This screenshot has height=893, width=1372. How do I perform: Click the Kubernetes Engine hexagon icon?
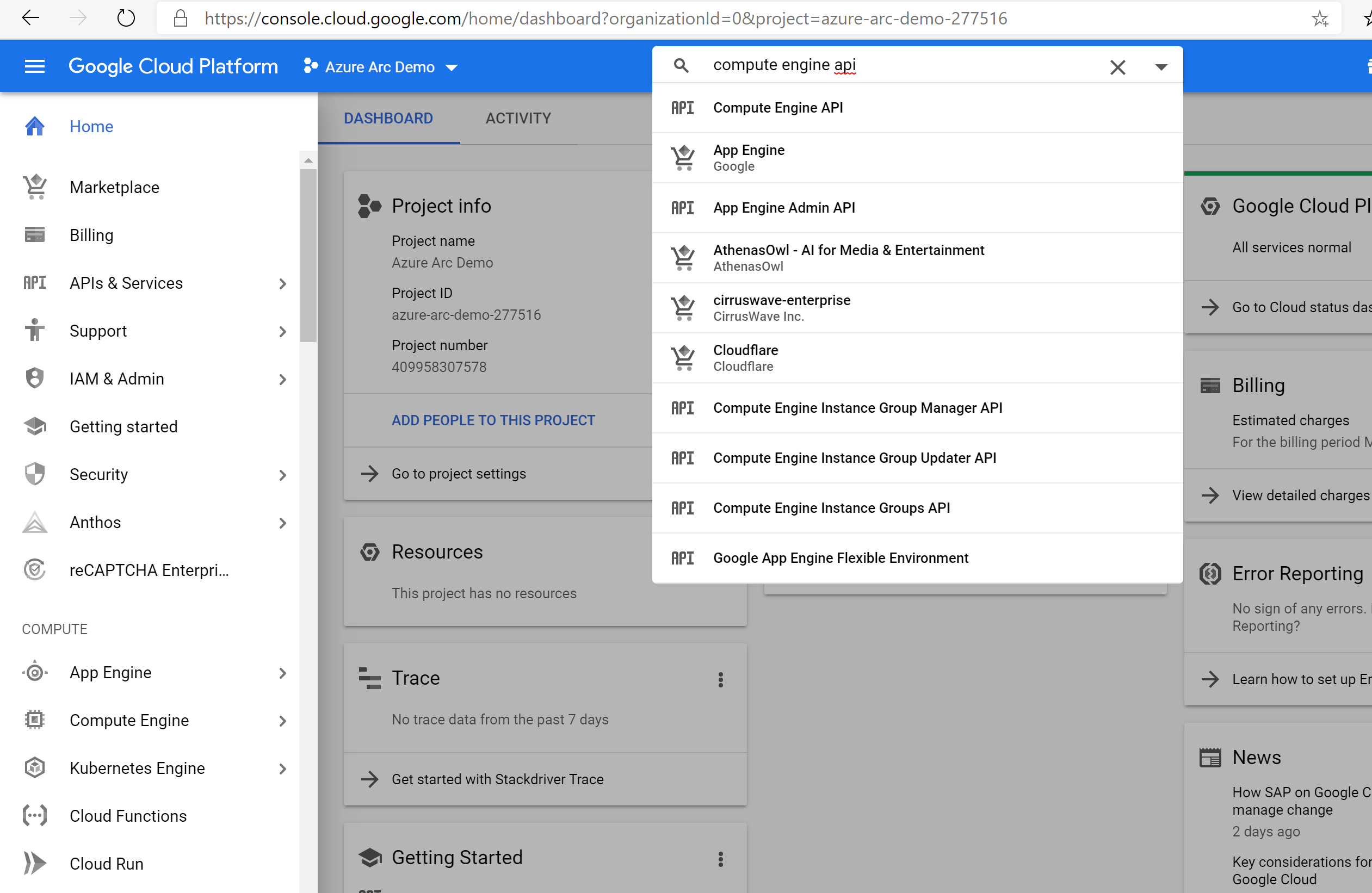[35, 768]
